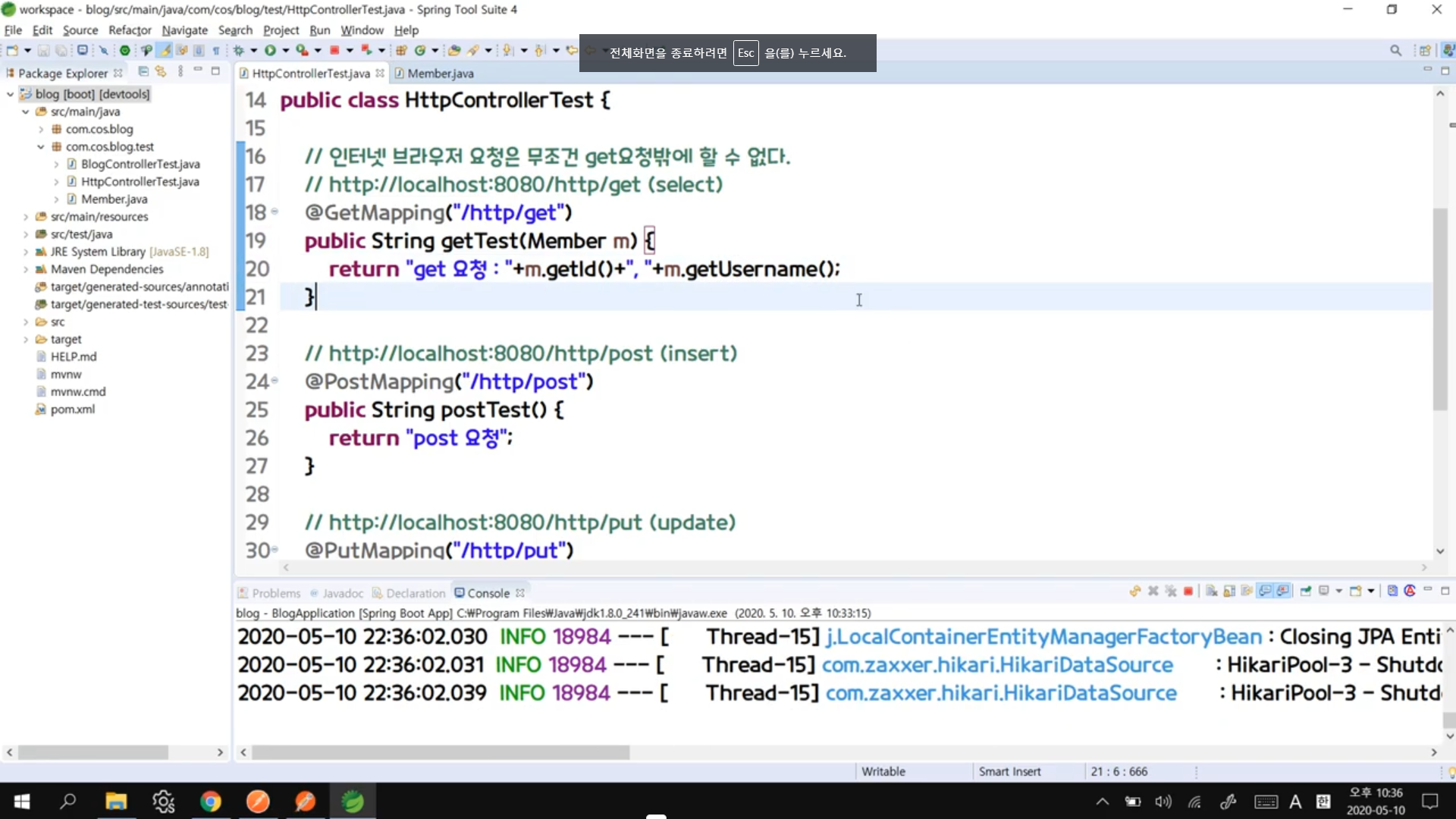
Task: Toggle Show Console When Standard Out Changes
Action: point(1264,591)
